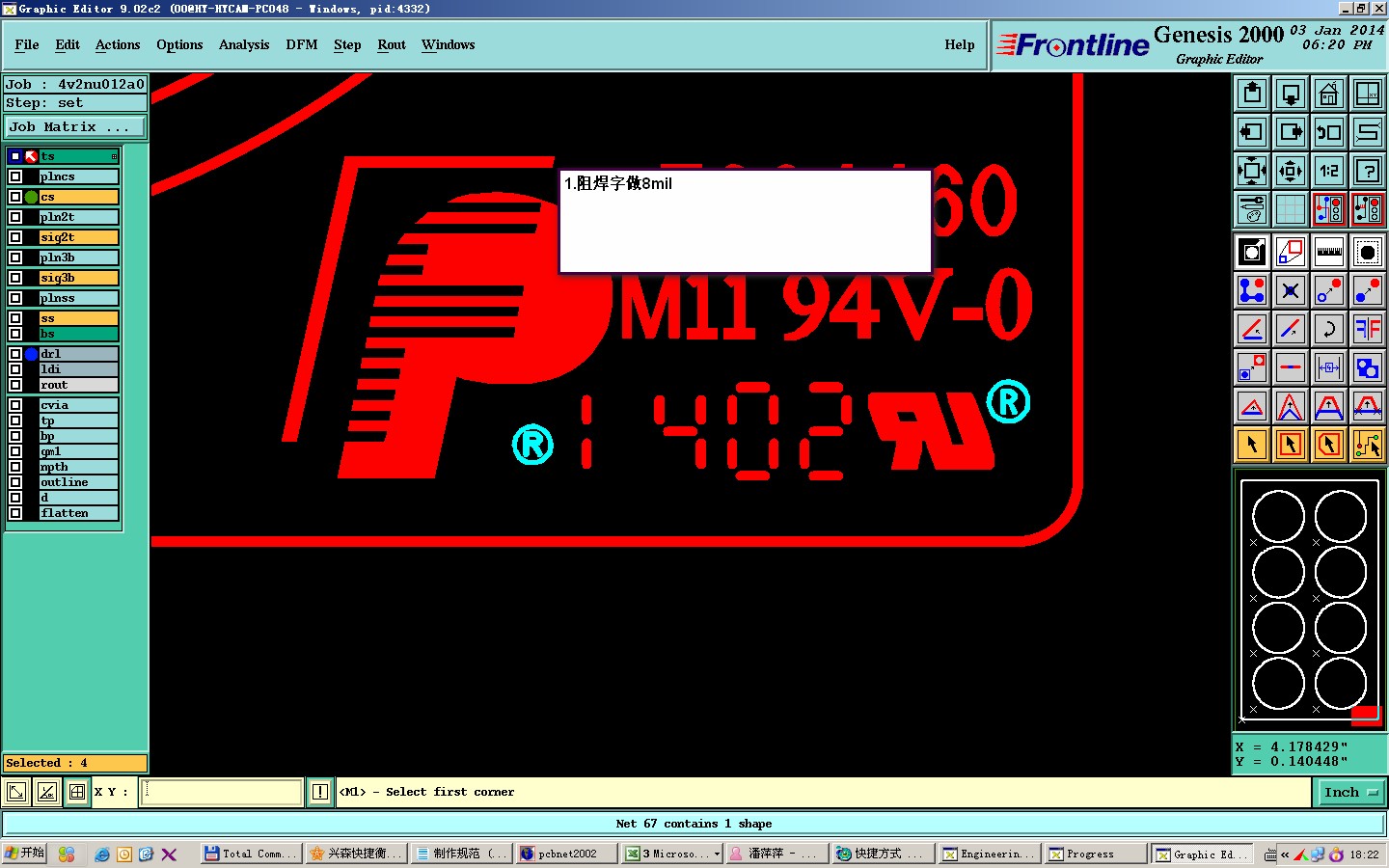Click the 1:2 zoom ratio icon
The image size is (1389, 868).
pyautogui.click(x=1329, y=171)
